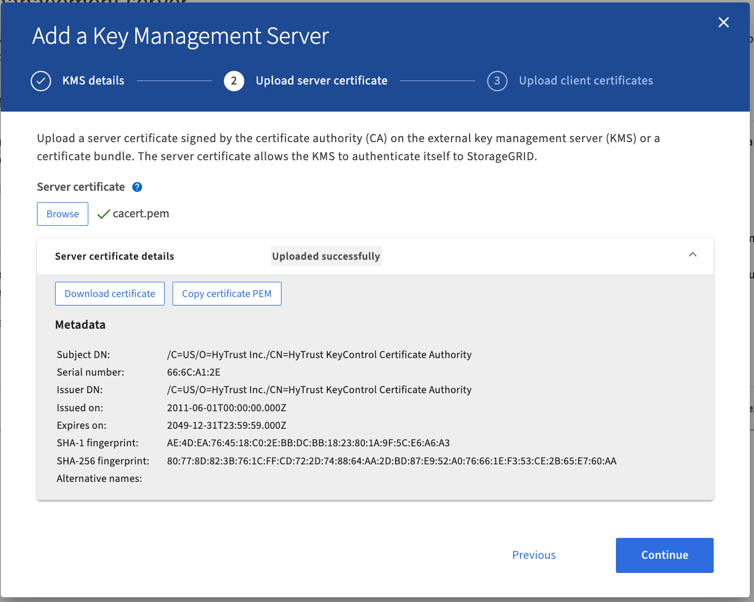Click the Server certificate details header
The height and width of the screenshot is (602, 754).
pos(114,256)
